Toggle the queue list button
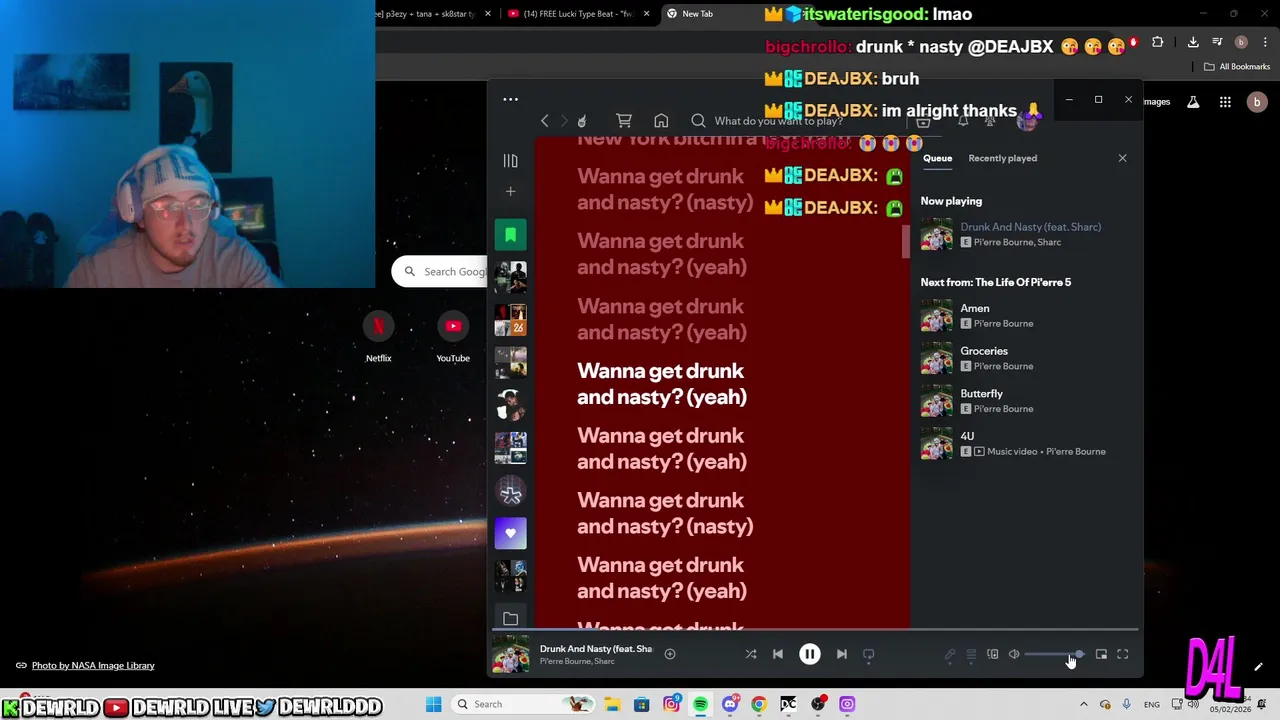Screen dimensions: 1280x720 [971, 655]
